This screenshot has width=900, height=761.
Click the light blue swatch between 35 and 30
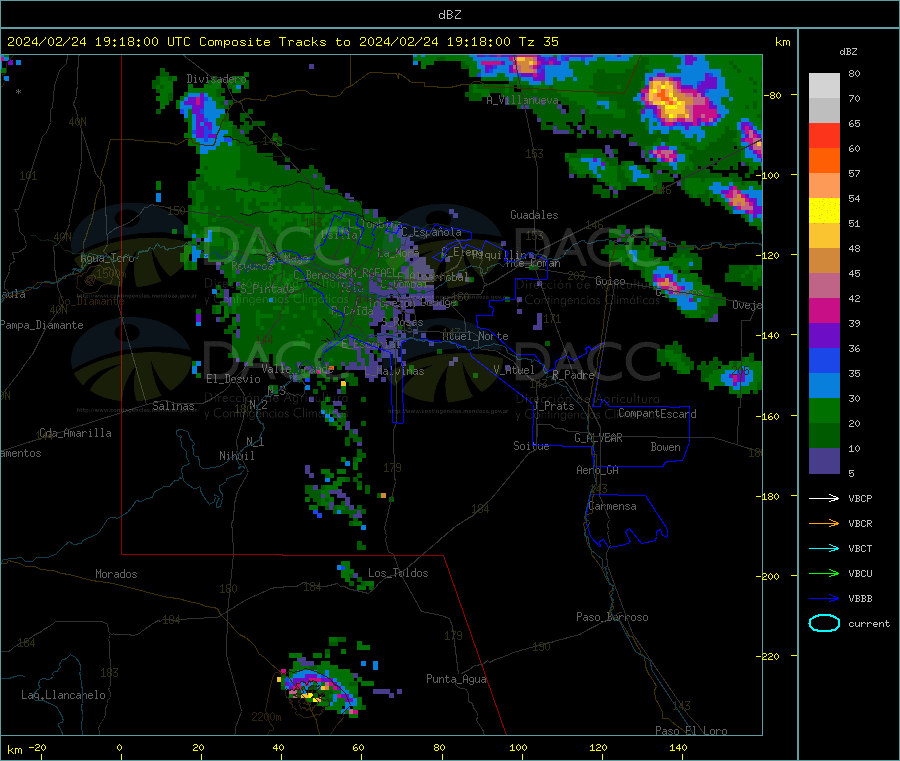point(824,386)
